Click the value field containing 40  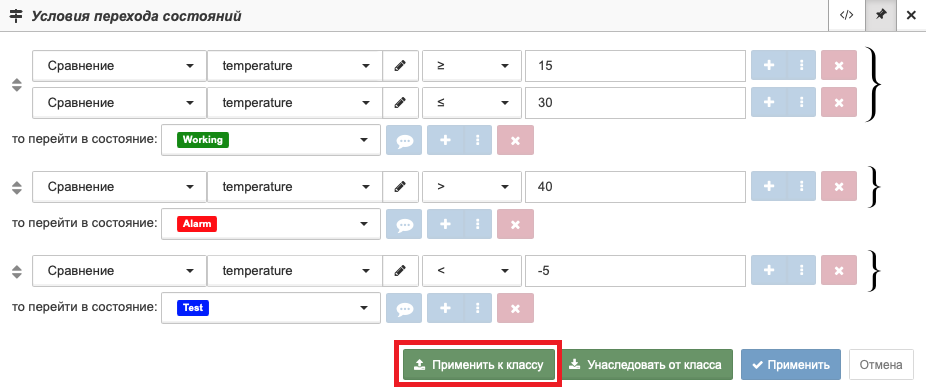click(x=635, y=187)
